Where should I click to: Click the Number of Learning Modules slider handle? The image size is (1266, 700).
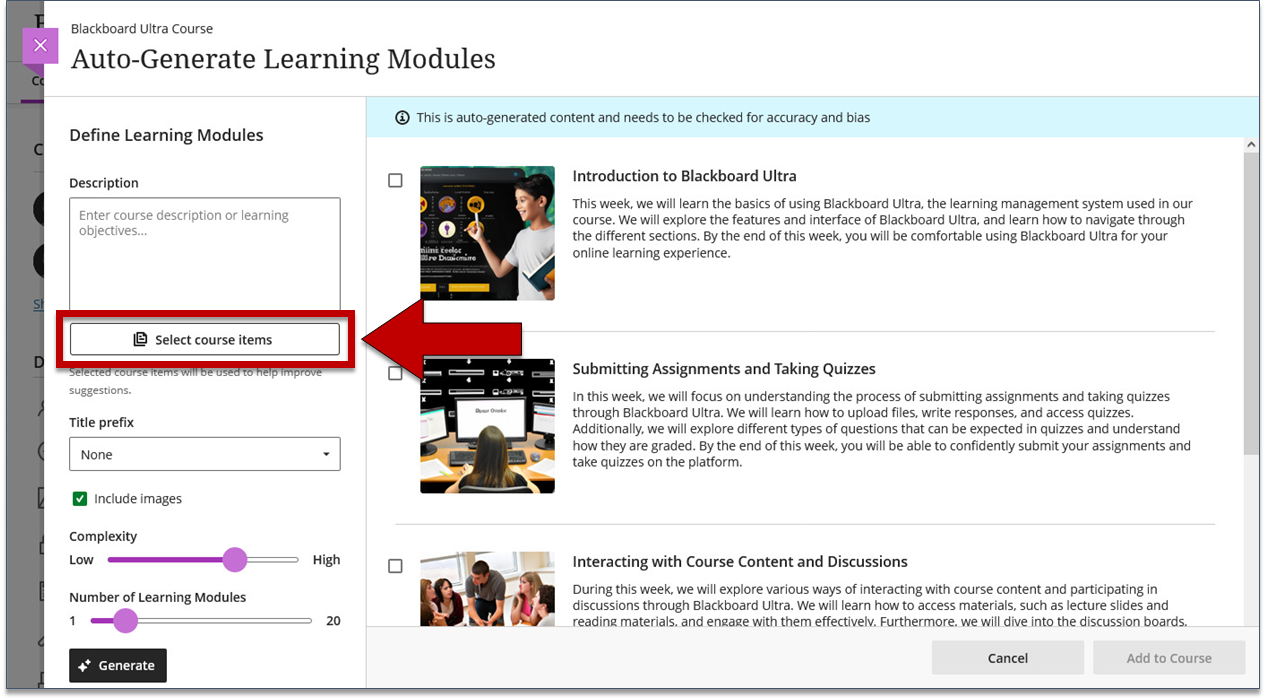125,621
